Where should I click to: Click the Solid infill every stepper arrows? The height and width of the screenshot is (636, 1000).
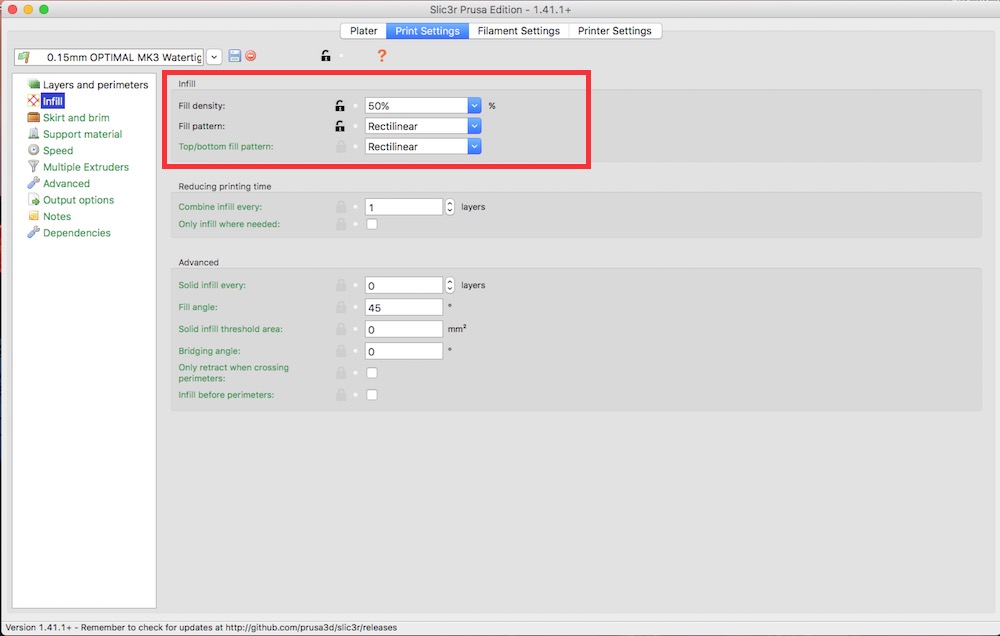tap(450, 285)
